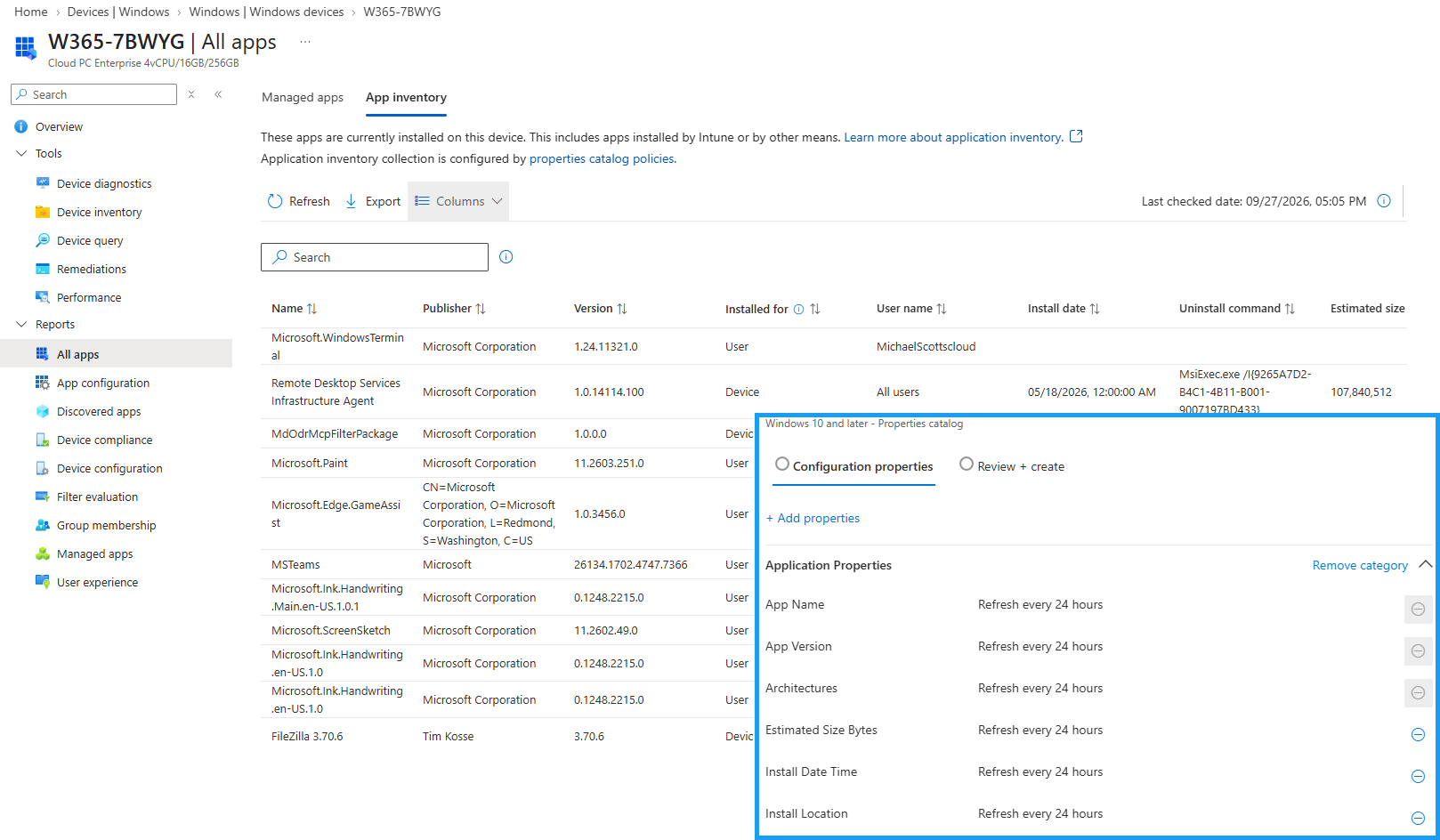Click Add properties link
The width and height of the screenshot is (1440, 840).
click(813, 518)
